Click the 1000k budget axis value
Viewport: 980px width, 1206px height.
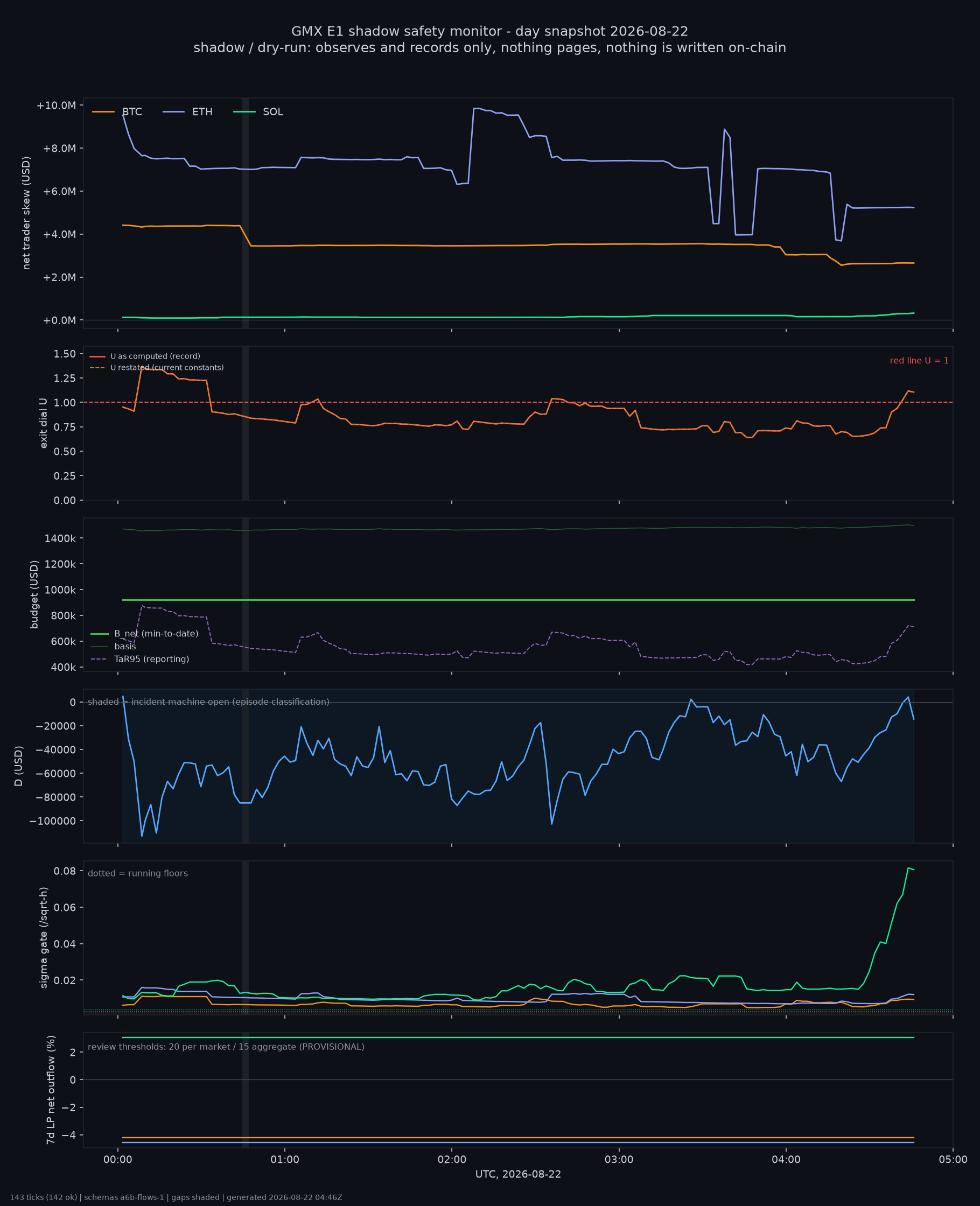click(60, 590)
